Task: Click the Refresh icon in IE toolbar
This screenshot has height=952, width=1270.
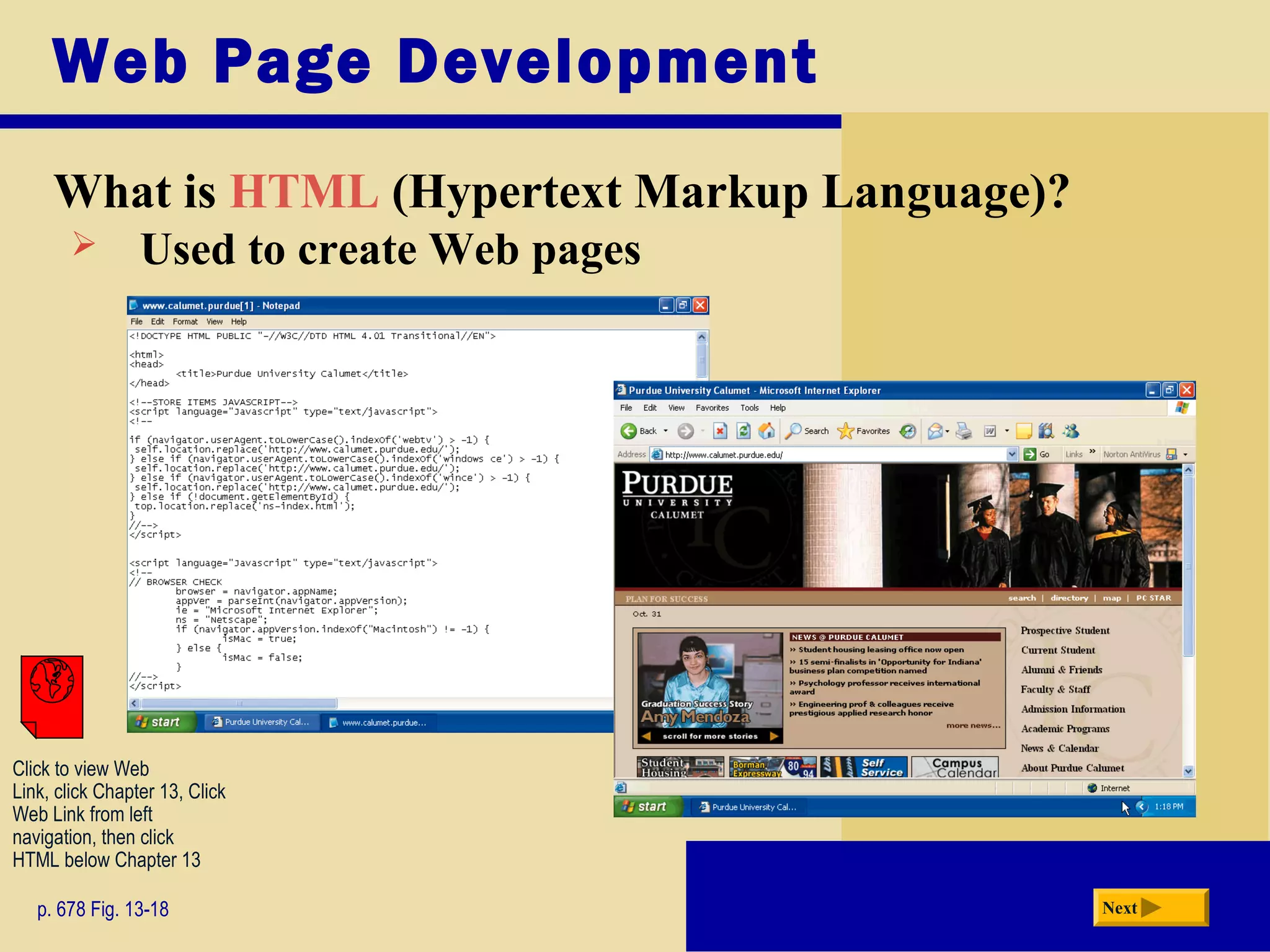Action: tap(744, 431)
